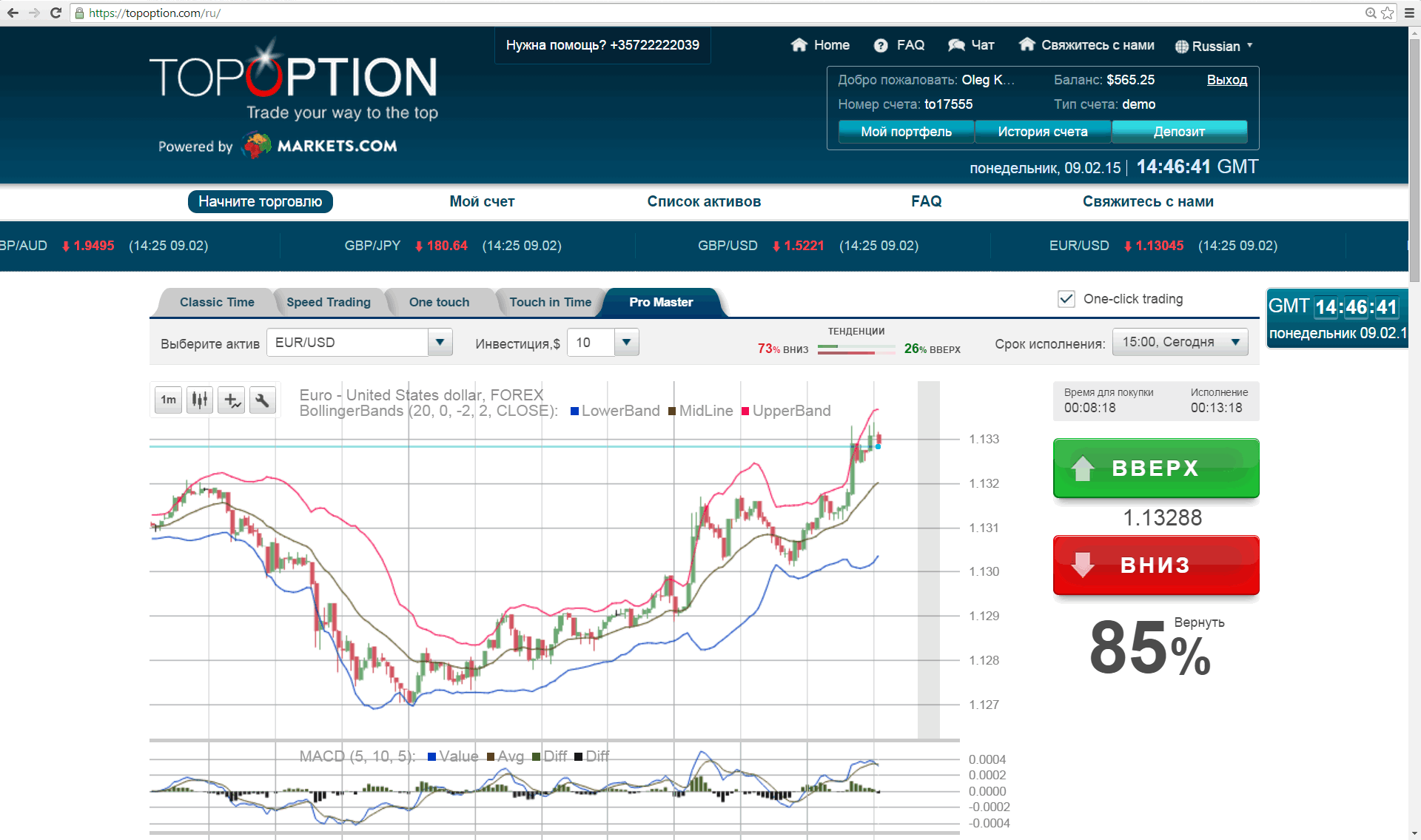Click the LowerBand blue legend swatch
Screen dimensions: 1421x840
574,411
